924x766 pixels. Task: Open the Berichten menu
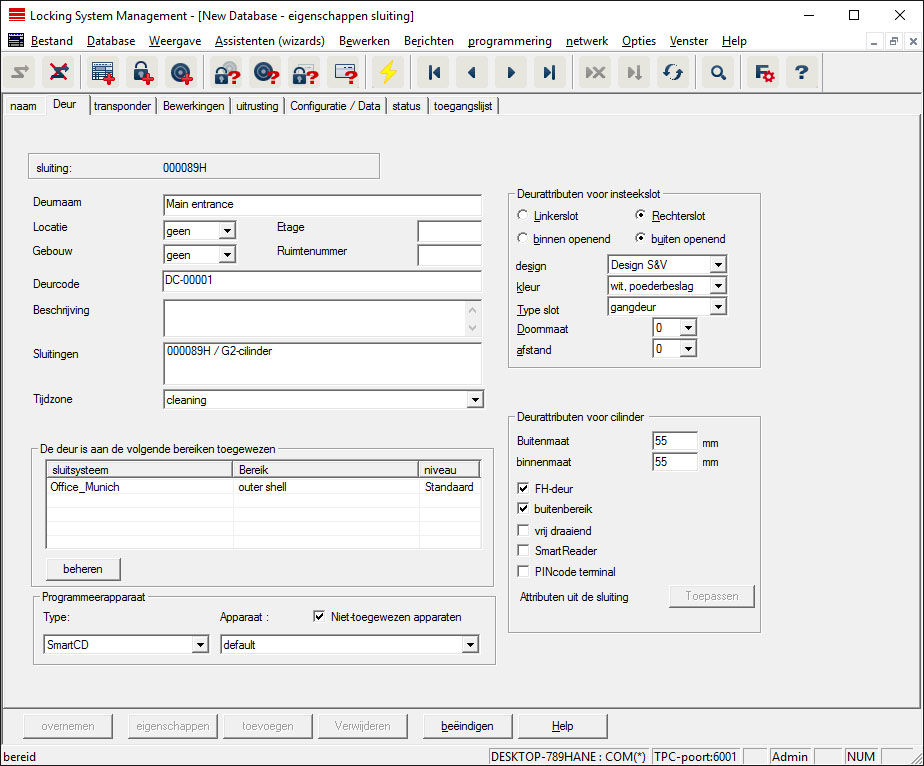click(x=428, y=41)
